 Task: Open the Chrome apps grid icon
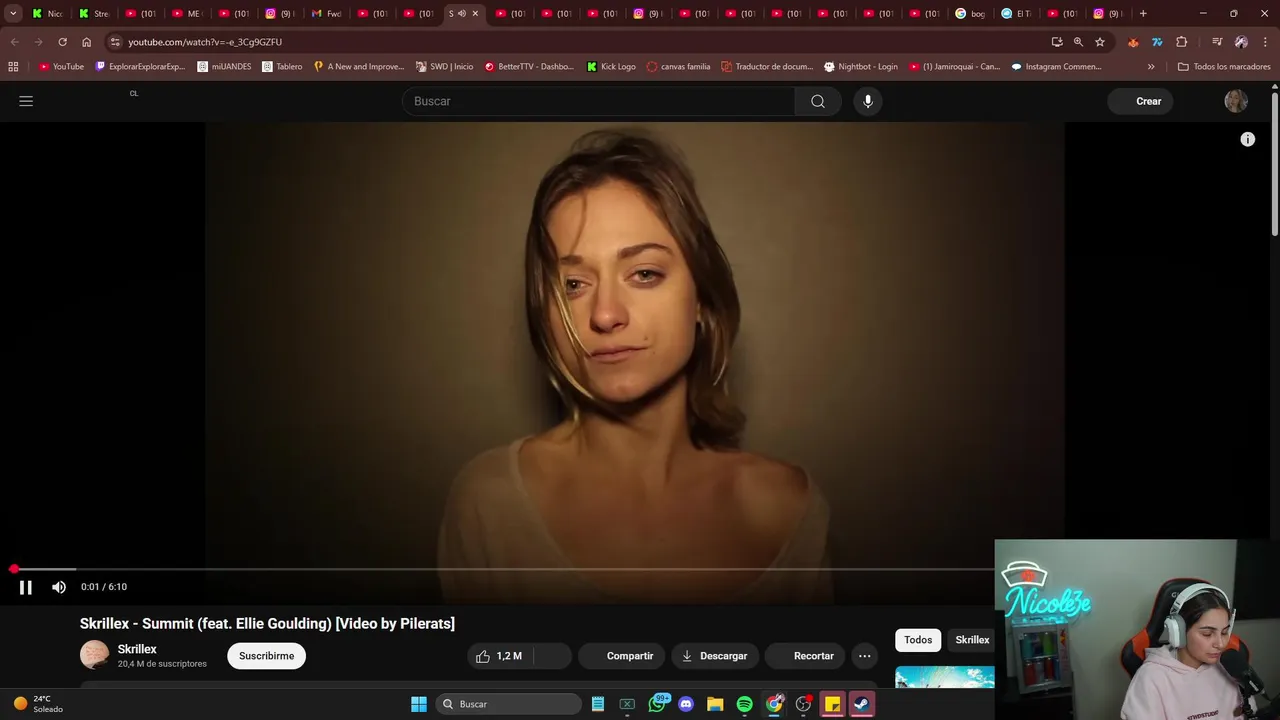(13, 67)
